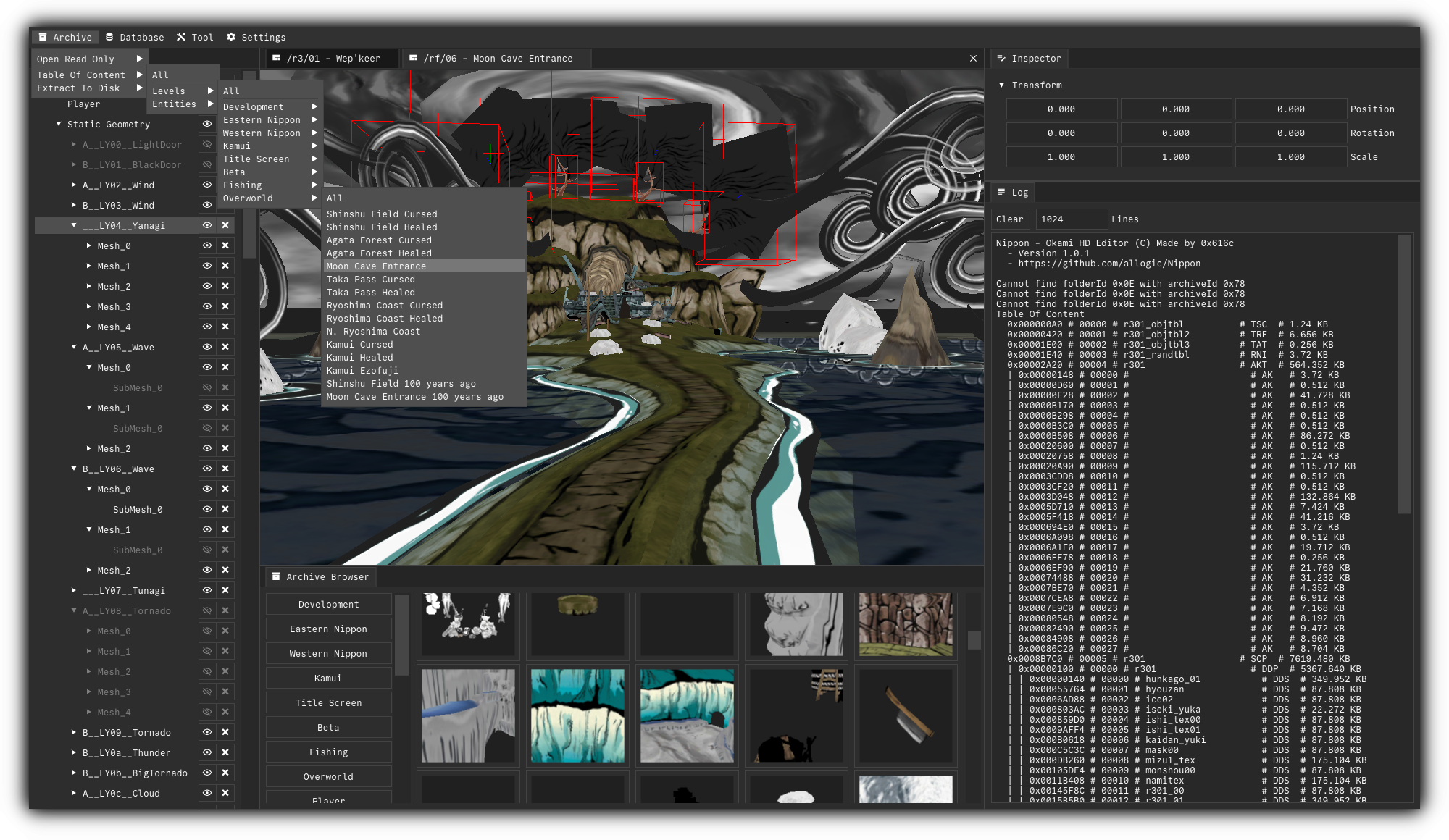Switch to the /r3/01 Wep'keer tab
The image size is (1449, 840).
coord(333,58)
